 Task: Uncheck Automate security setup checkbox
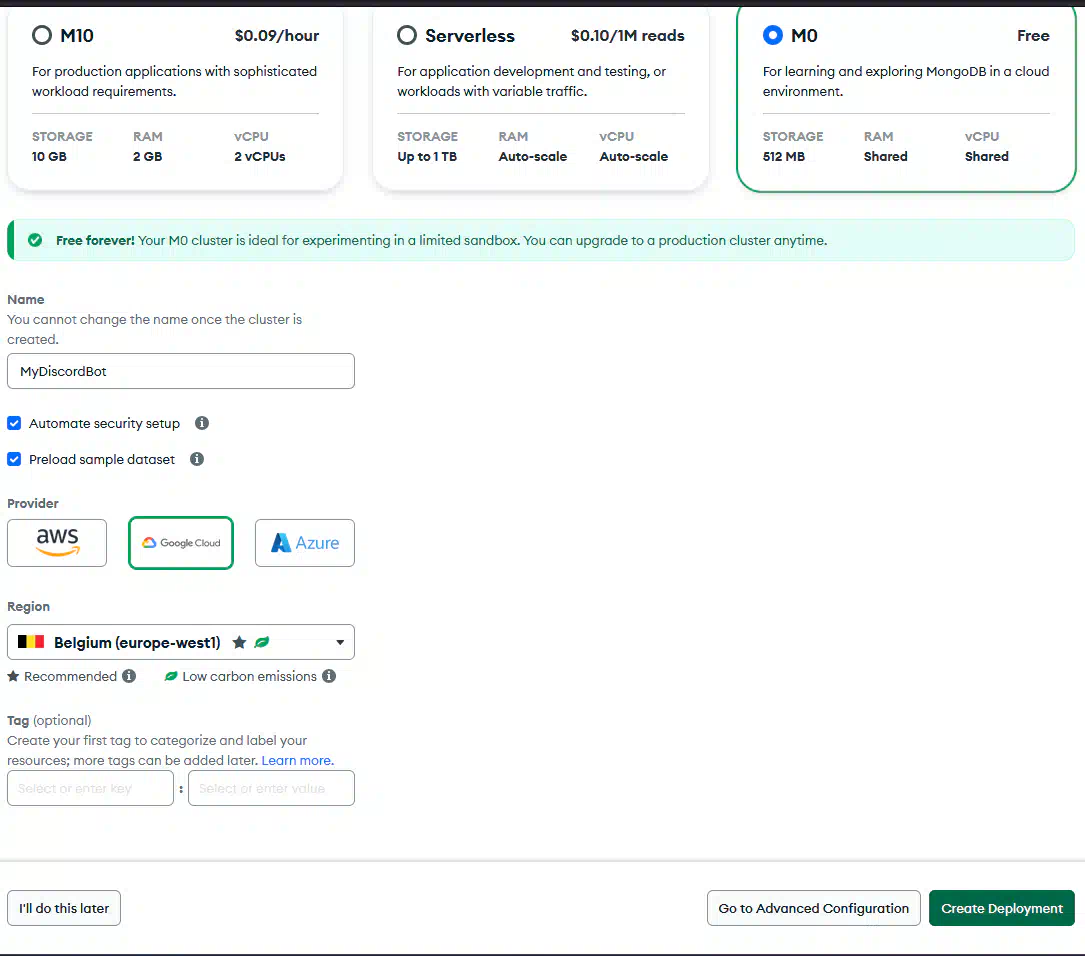coord(14,423)
